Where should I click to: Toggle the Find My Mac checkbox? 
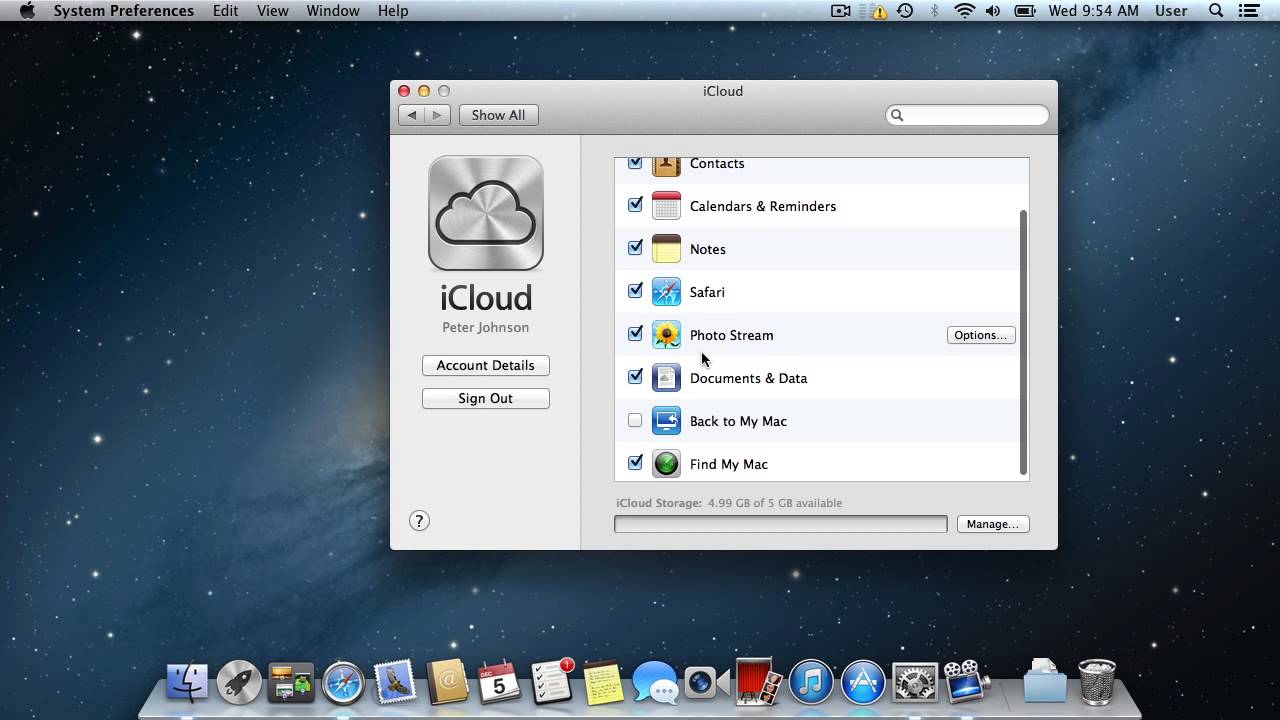[635, 463]
